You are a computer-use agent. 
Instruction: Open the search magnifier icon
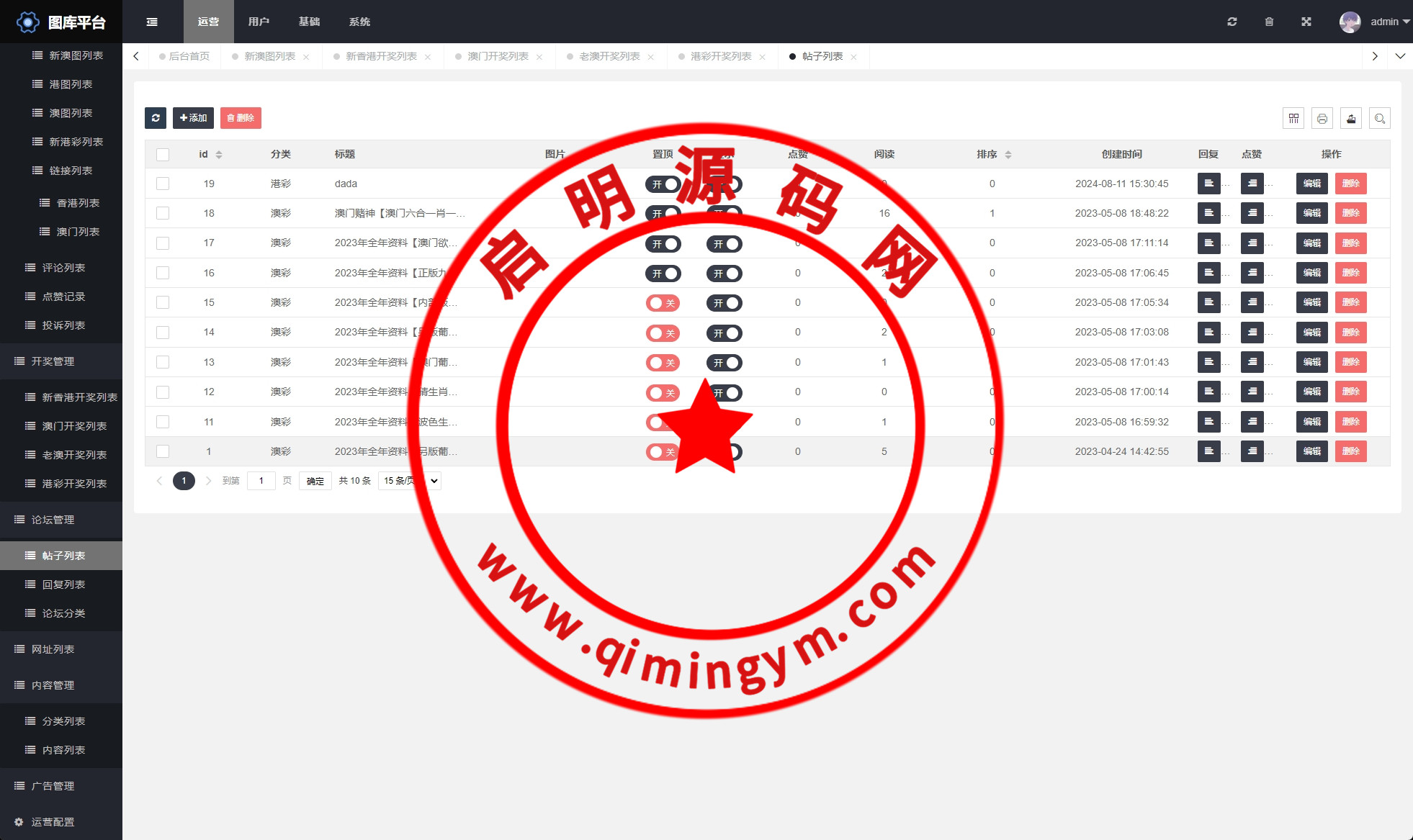click(1380, 118)
